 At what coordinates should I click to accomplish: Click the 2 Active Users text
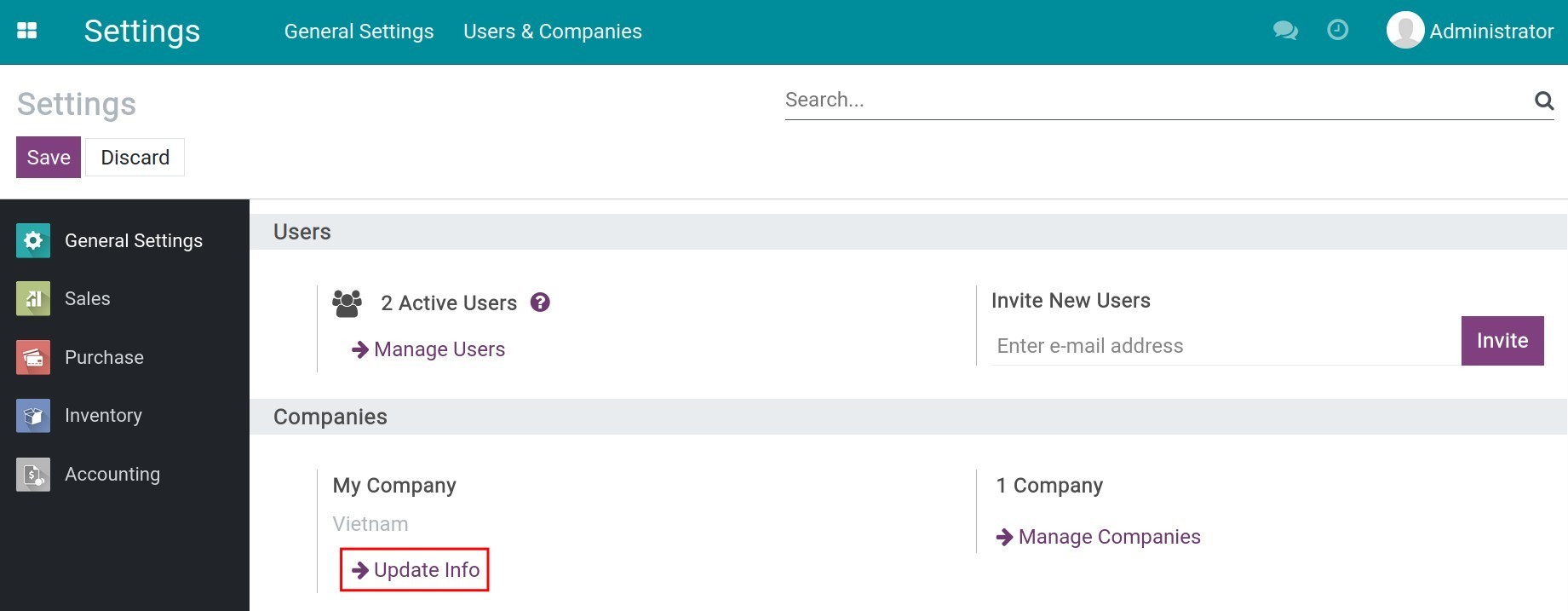[449, 303]
